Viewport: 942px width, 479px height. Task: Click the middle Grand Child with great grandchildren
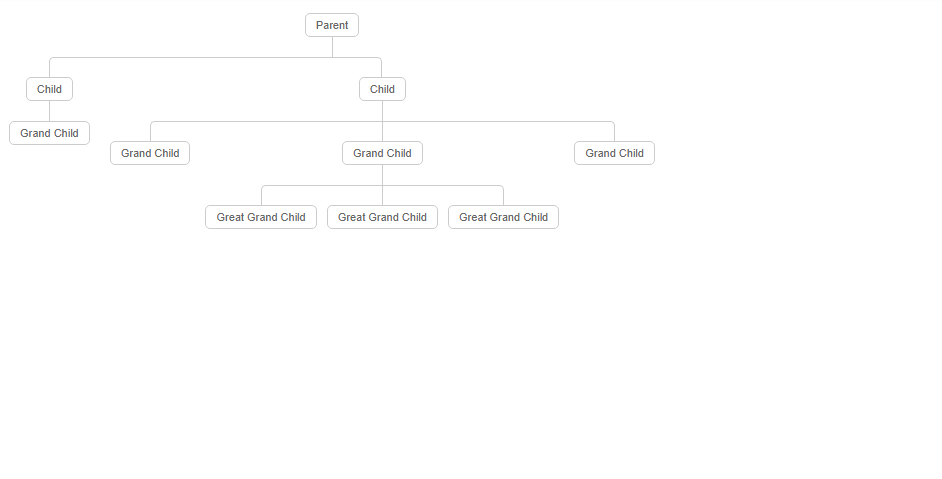pos(382,153)
